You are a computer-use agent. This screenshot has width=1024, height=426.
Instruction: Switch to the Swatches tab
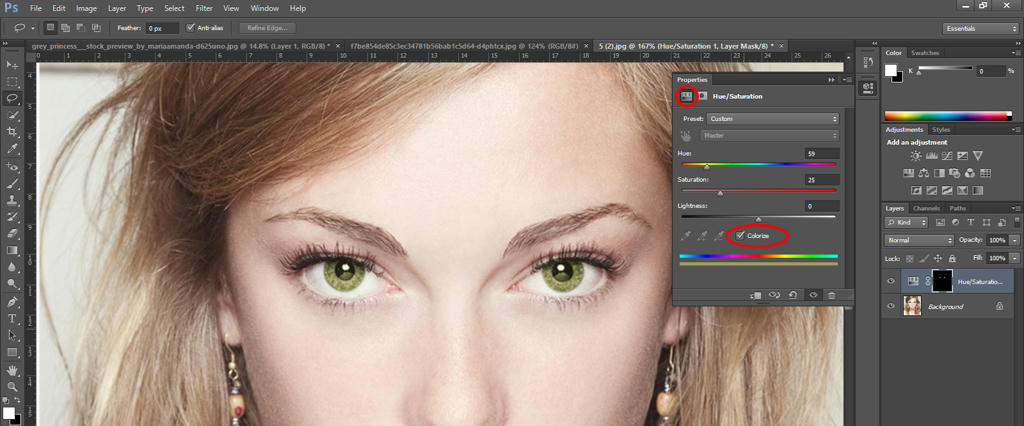(925, 53)
